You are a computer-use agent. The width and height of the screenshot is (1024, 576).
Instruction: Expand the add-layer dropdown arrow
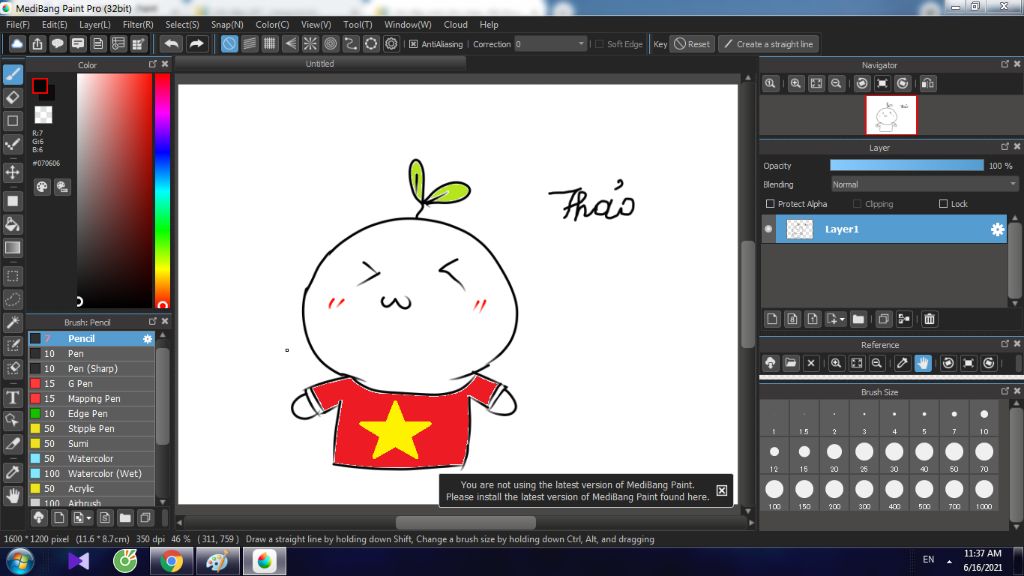click(x=842, y=319)
